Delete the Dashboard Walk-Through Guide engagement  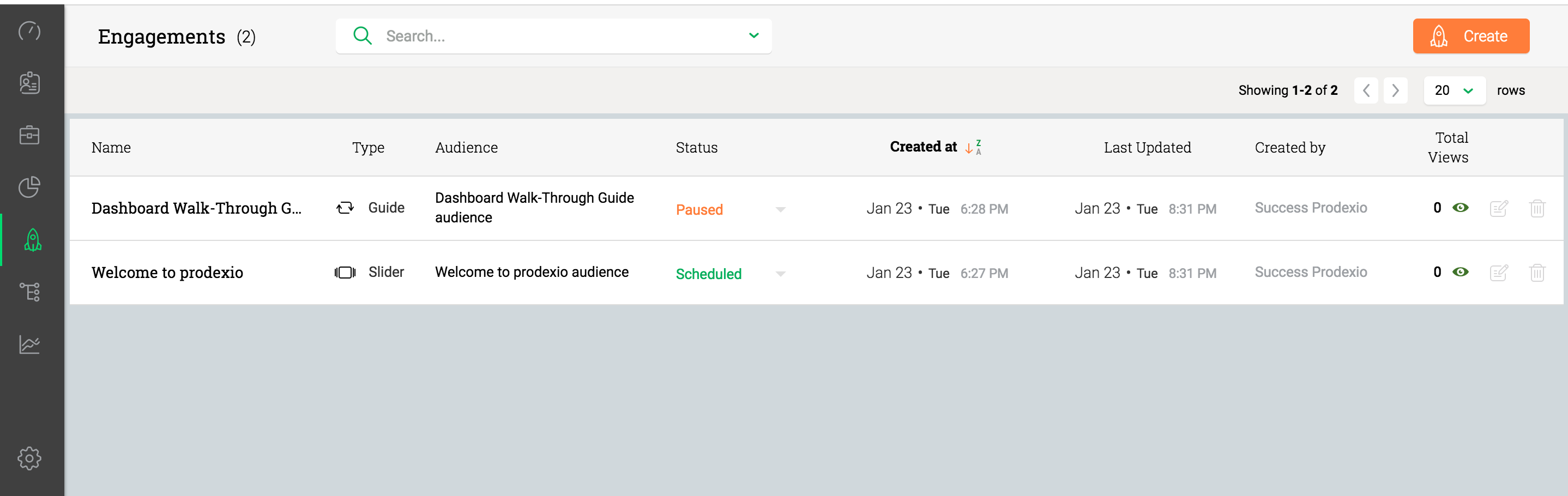tap(1537, 208)
